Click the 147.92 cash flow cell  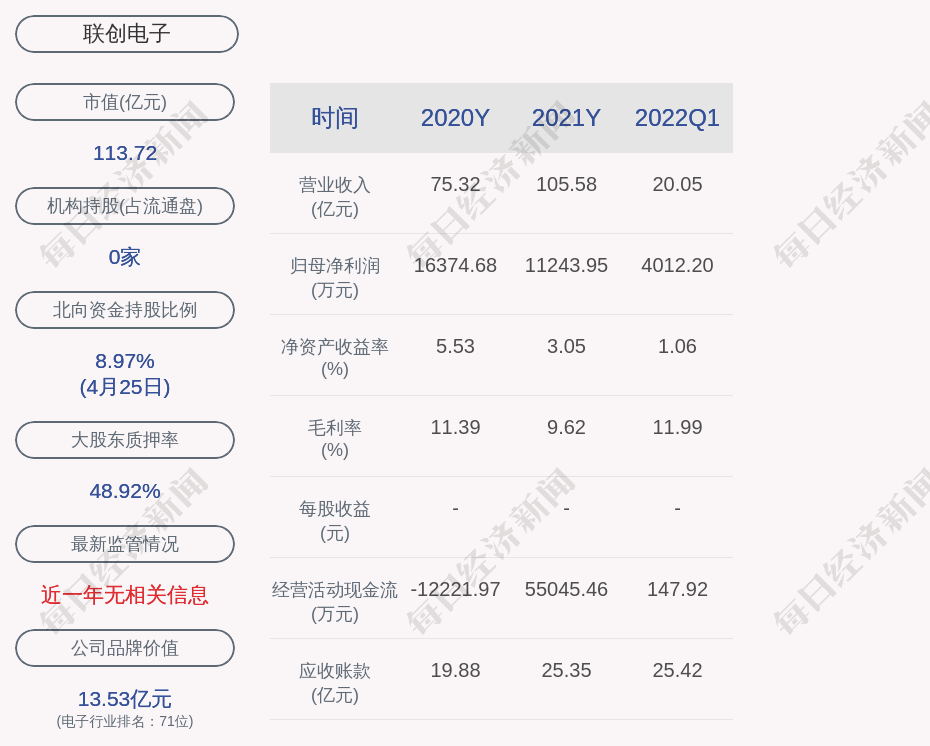coord(677,589)
